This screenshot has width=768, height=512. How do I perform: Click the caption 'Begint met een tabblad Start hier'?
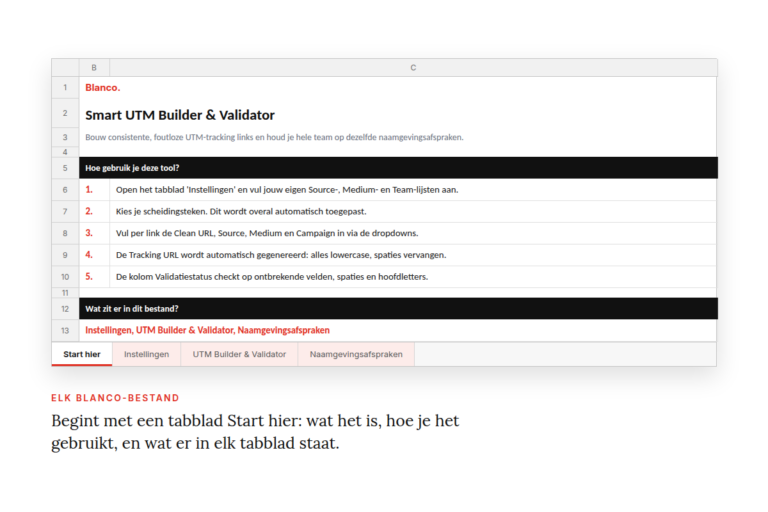tap(255, 432)
